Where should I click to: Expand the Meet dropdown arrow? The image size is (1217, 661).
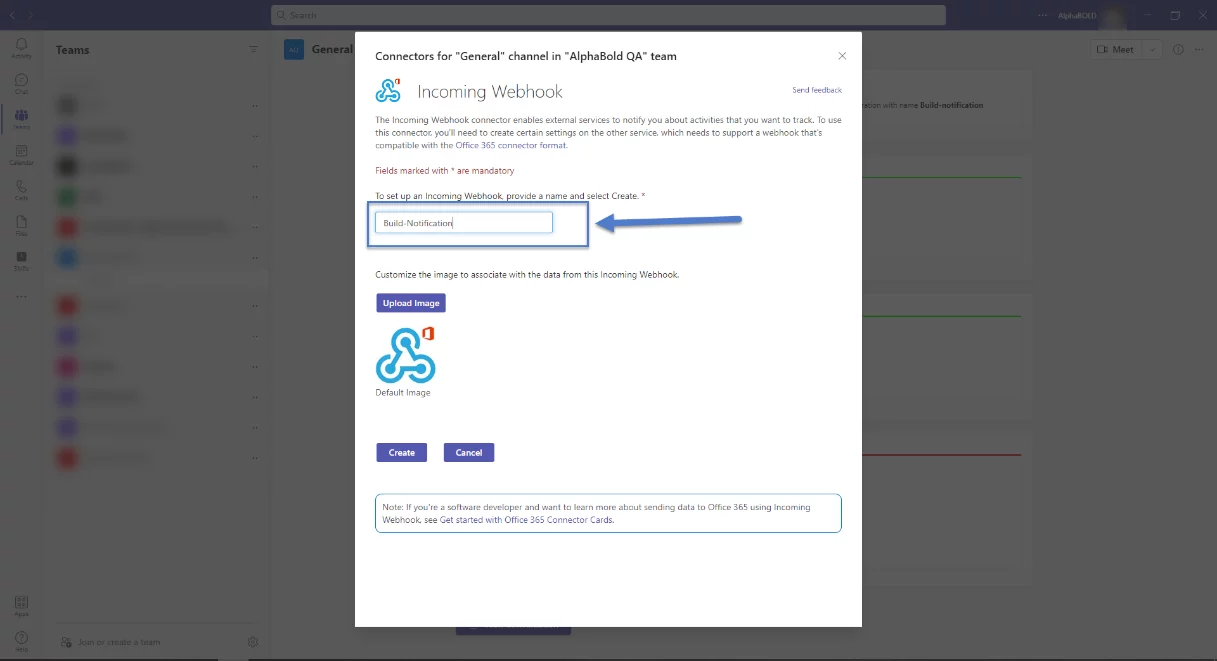[x=1152, y=49]
